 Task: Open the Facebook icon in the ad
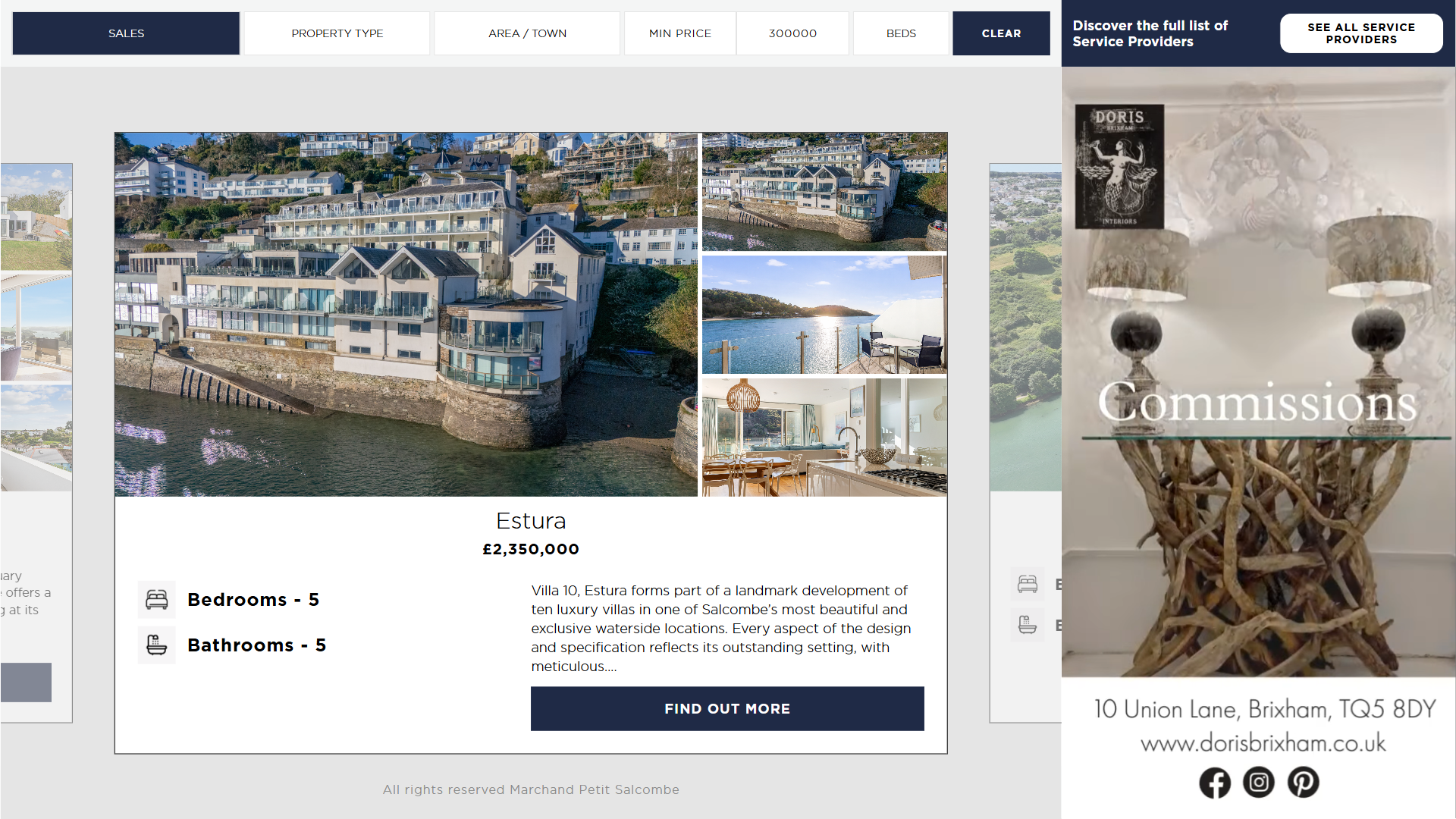click(1215, 783)
